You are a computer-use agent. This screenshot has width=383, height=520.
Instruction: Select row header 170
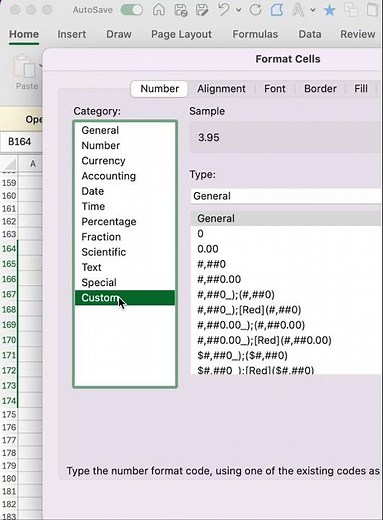click(9, 340)
